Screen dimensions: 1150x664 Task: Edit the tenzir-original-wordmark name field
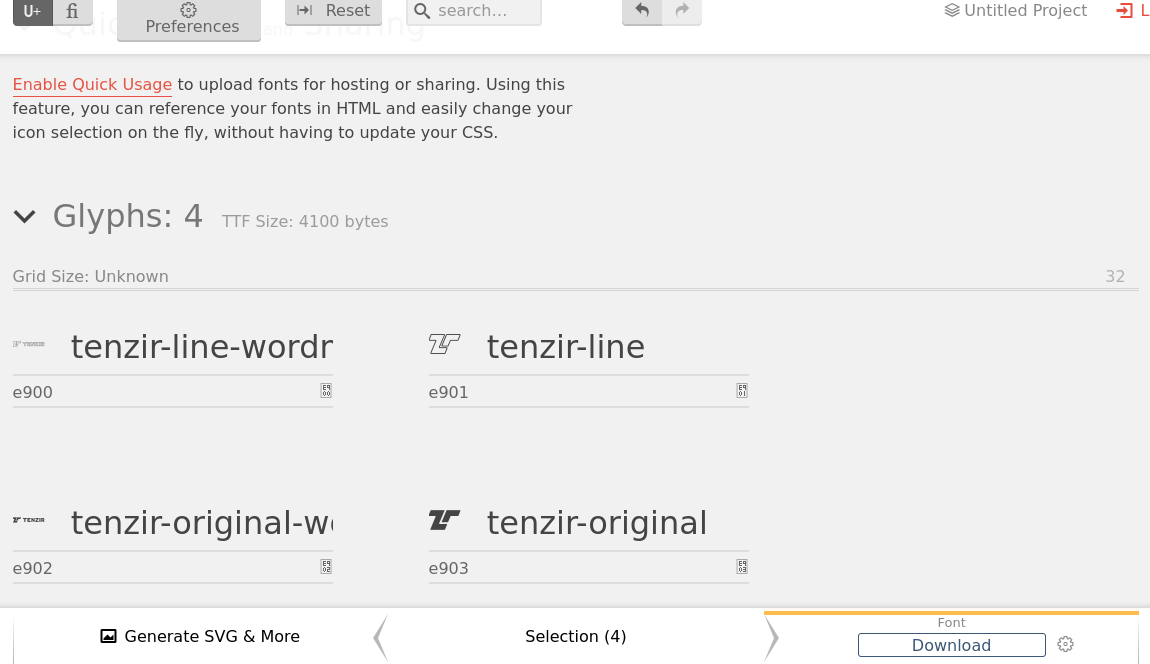pyautogui.click(x=202, y=522)
